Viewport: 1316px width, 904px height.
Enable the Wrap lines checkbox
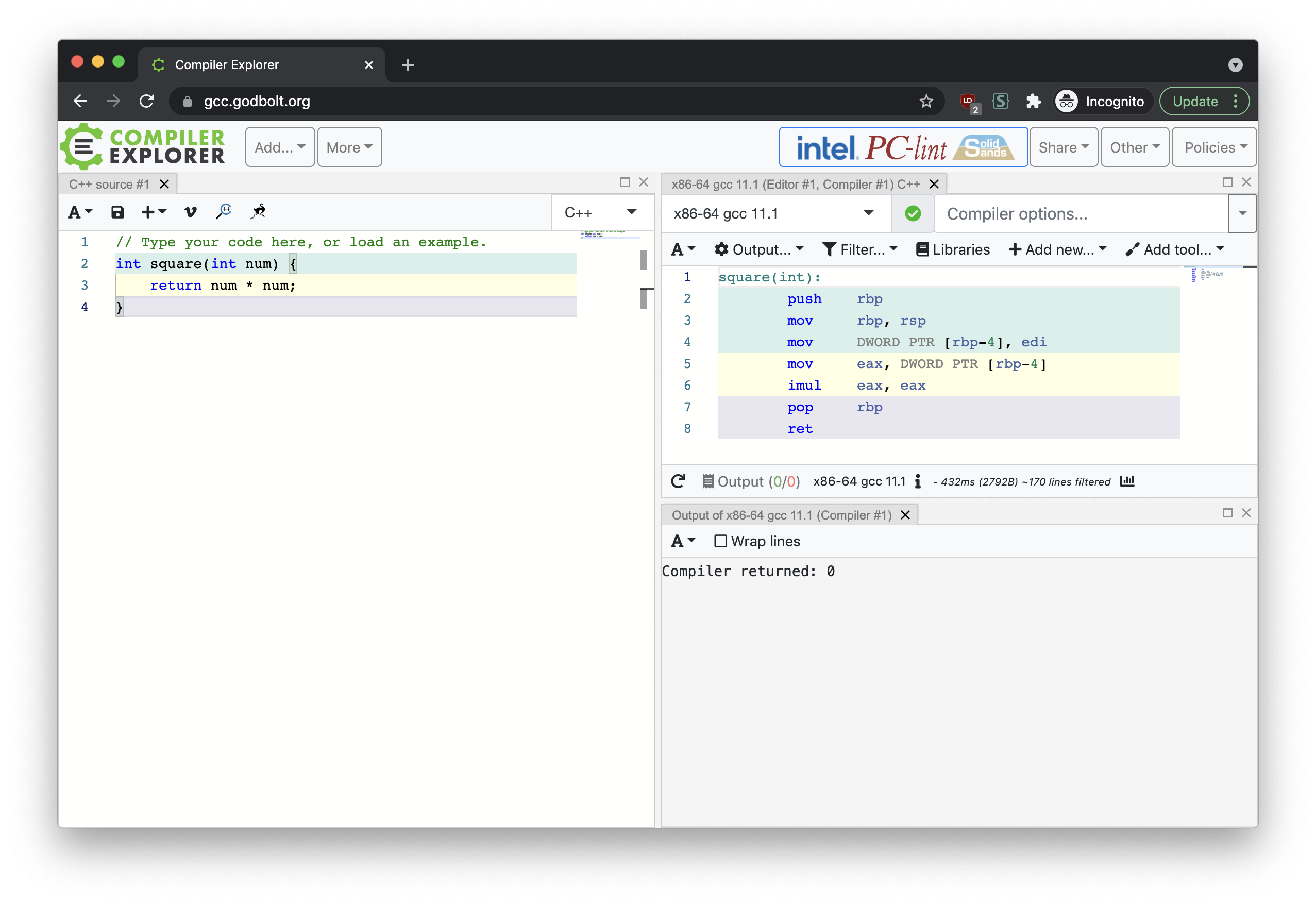click(720, 541)
